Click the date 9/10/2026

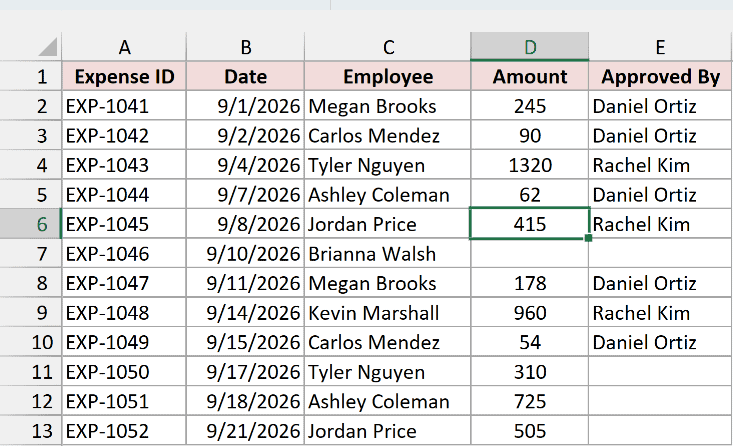tap(245, 253)
